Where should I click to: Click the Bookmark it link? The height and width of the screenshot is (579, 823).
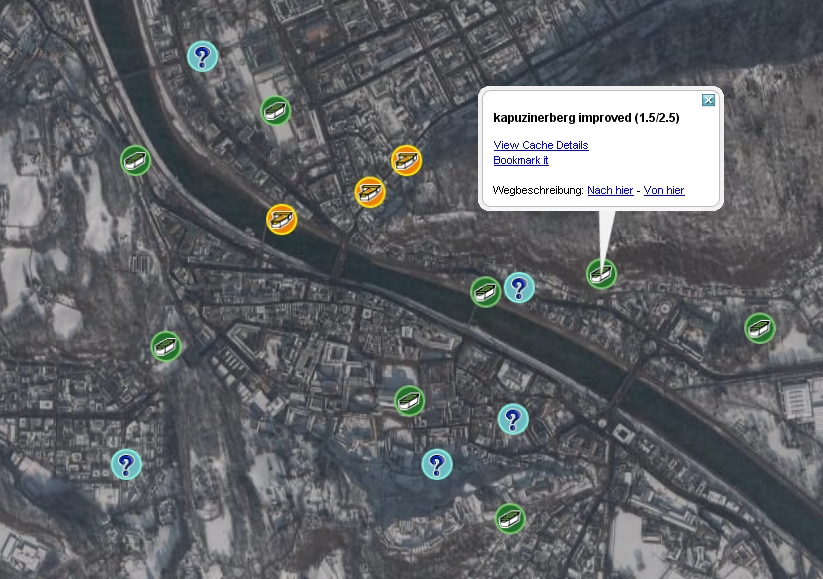click(520, 160)
